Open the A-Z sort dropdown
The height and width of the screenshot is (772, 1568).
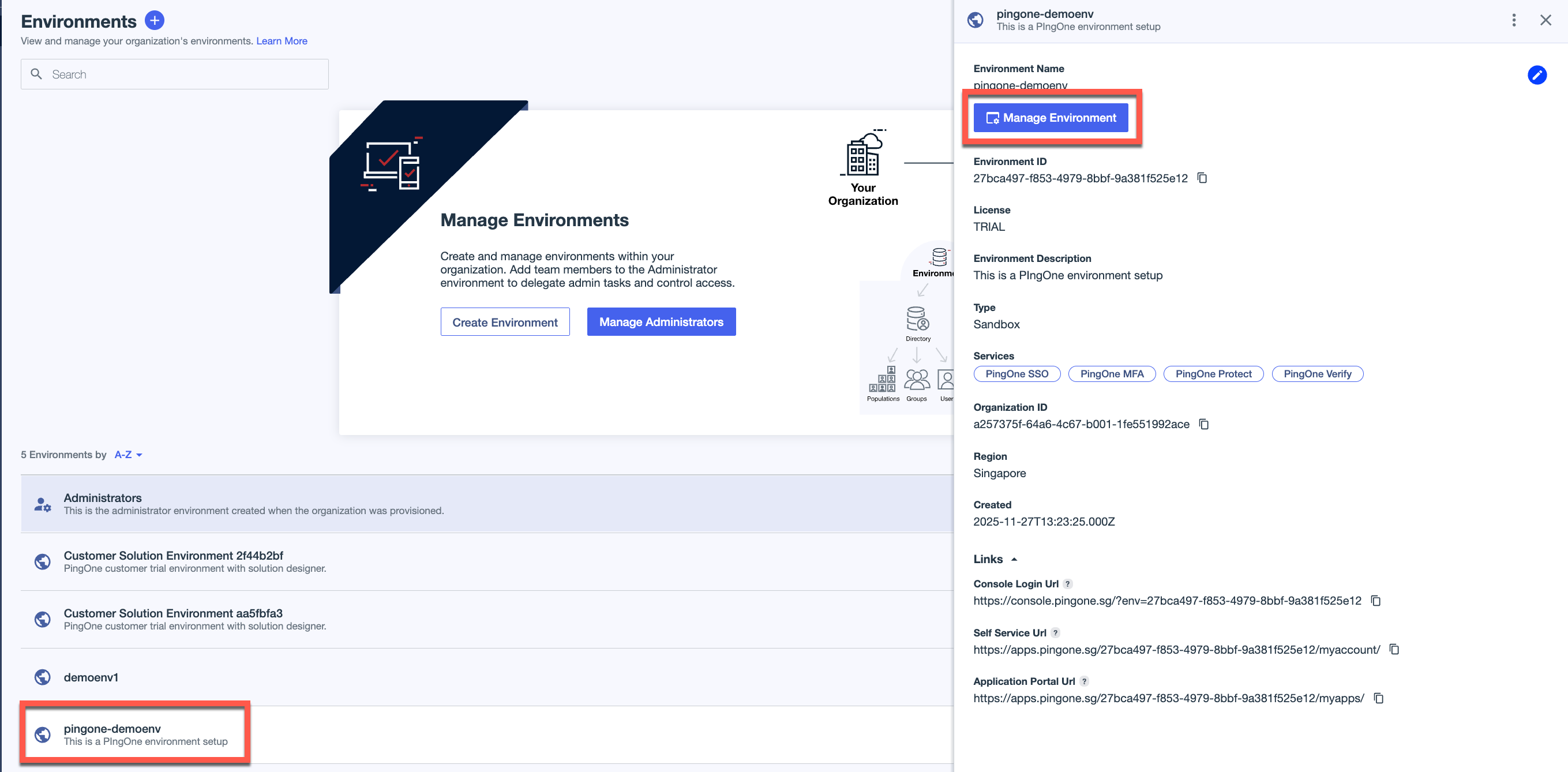[x=128, y=455]
